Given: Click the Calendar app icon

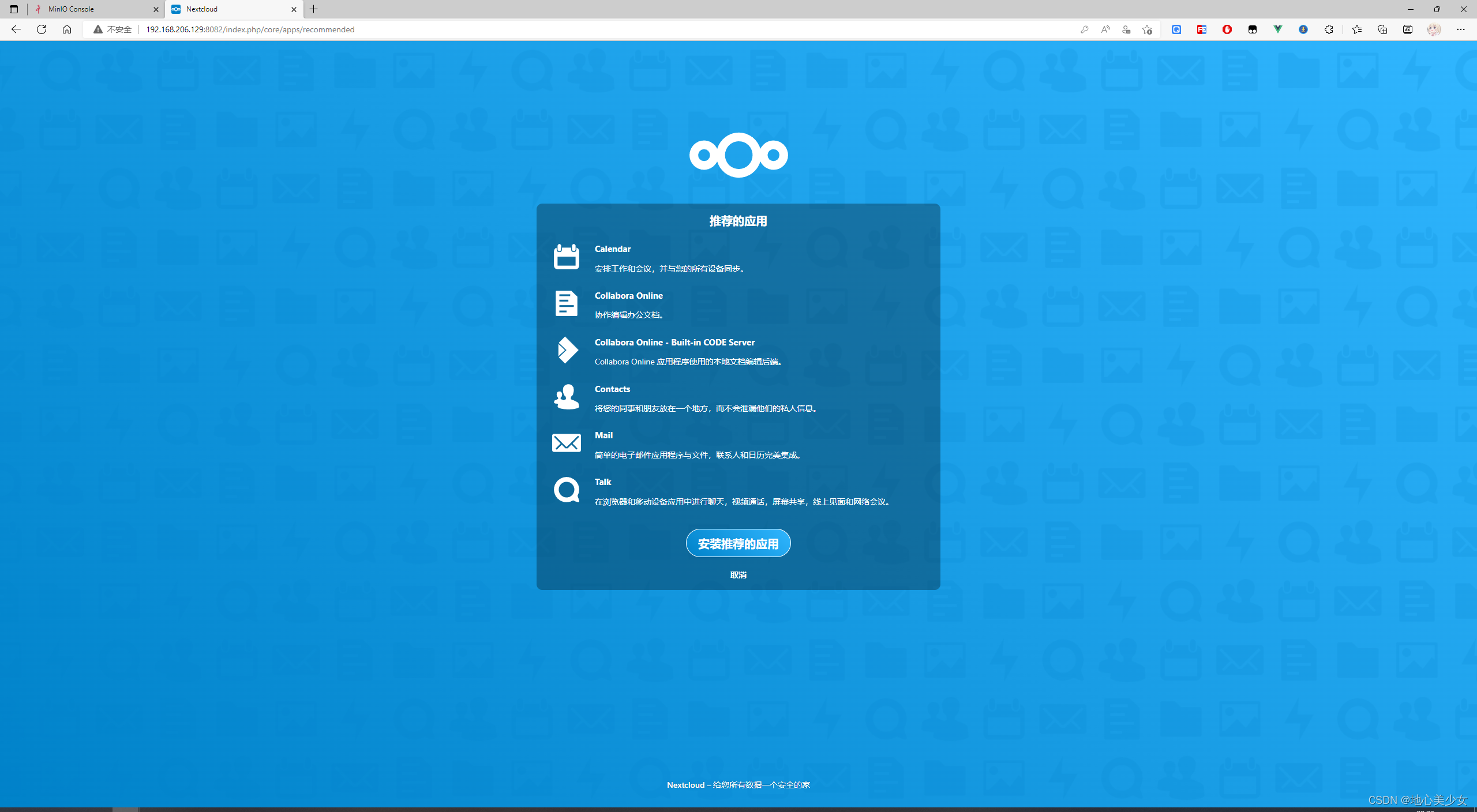Looking at the screenshot, I should [x=566, y=257].
